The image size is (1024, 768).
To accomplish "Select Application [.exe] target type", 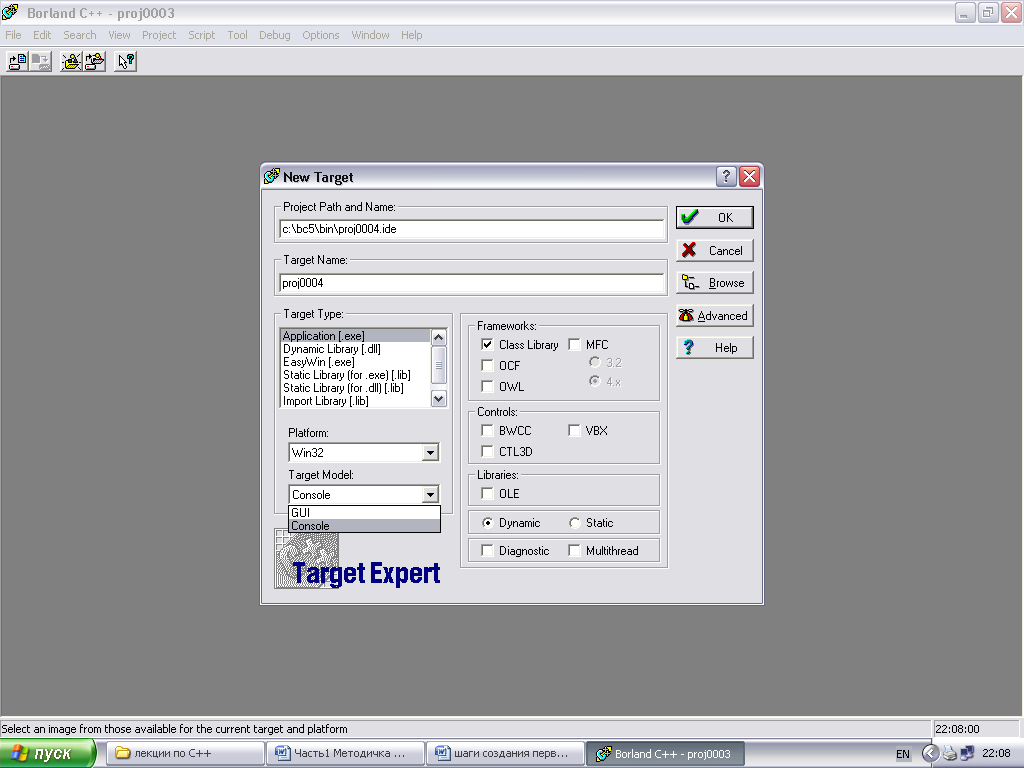I will tap(356, 336).
